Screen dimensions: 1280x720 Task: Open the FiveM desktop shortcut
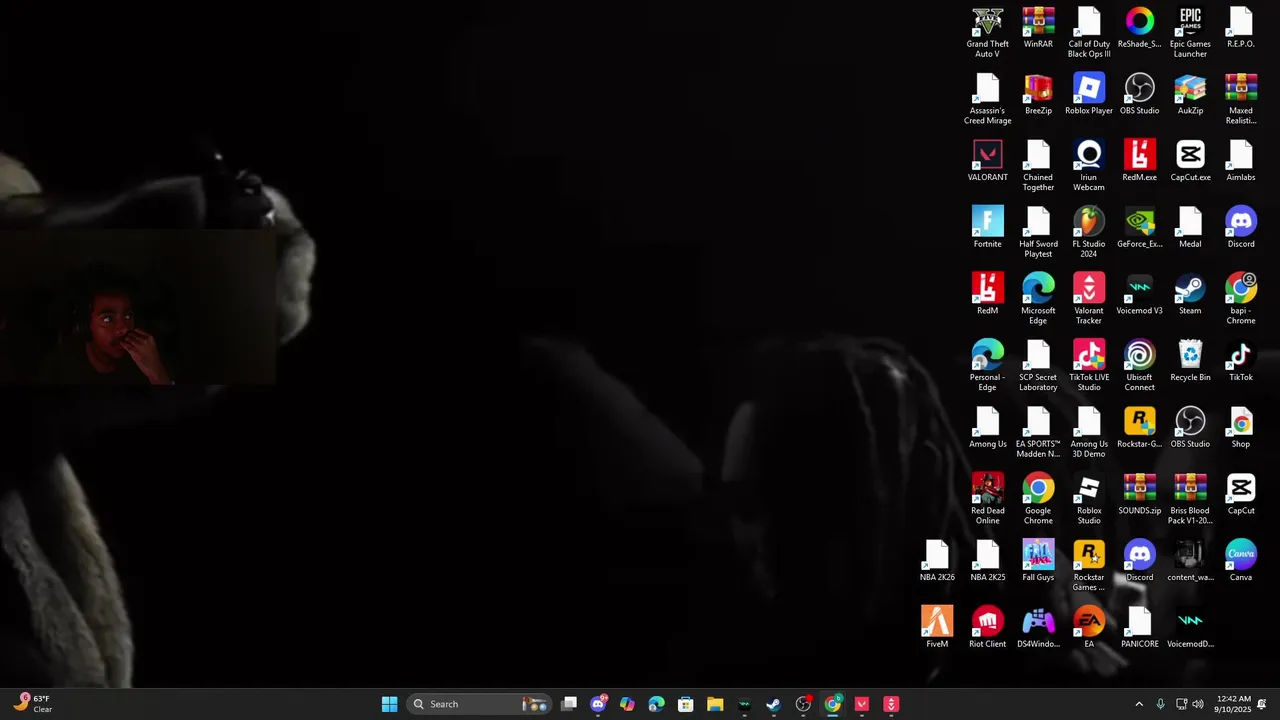[x=937, y=629]
